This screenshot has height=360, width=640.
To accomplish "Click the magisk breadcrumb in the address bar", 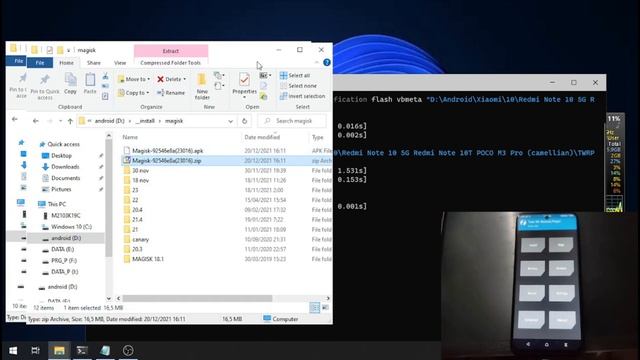I will pos(174,121).
